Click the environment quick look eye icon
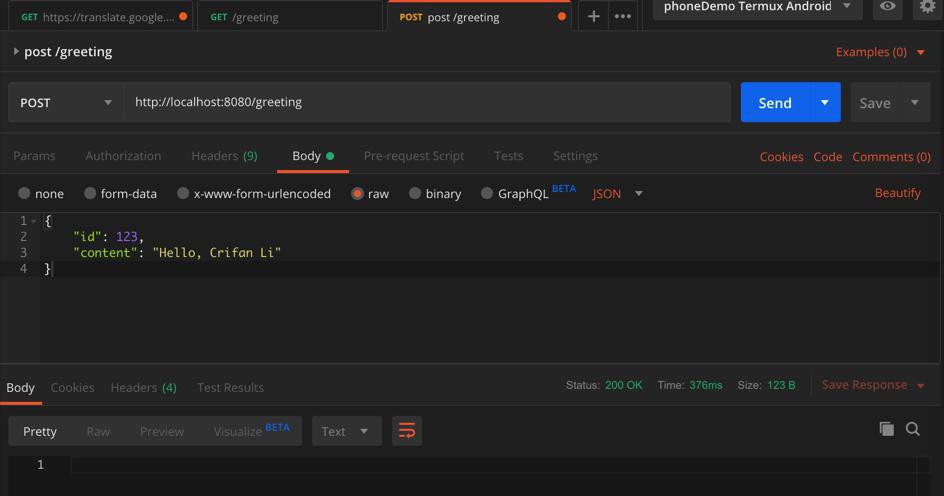Image resolution: width=944 pixels, height=496 pixels. point(887,7)
